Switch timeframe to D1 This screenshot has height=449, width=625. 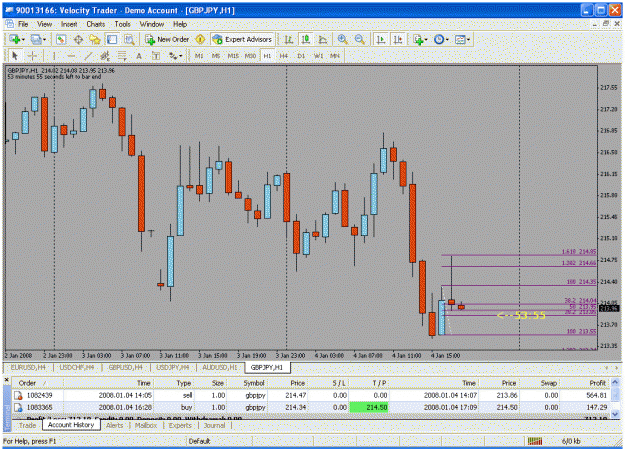coord(301,56)
